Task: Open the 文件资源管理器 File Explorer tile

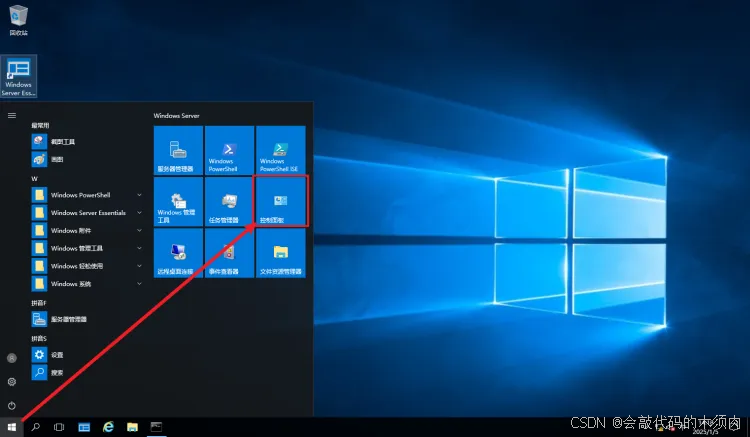Action: coord(281,253)
